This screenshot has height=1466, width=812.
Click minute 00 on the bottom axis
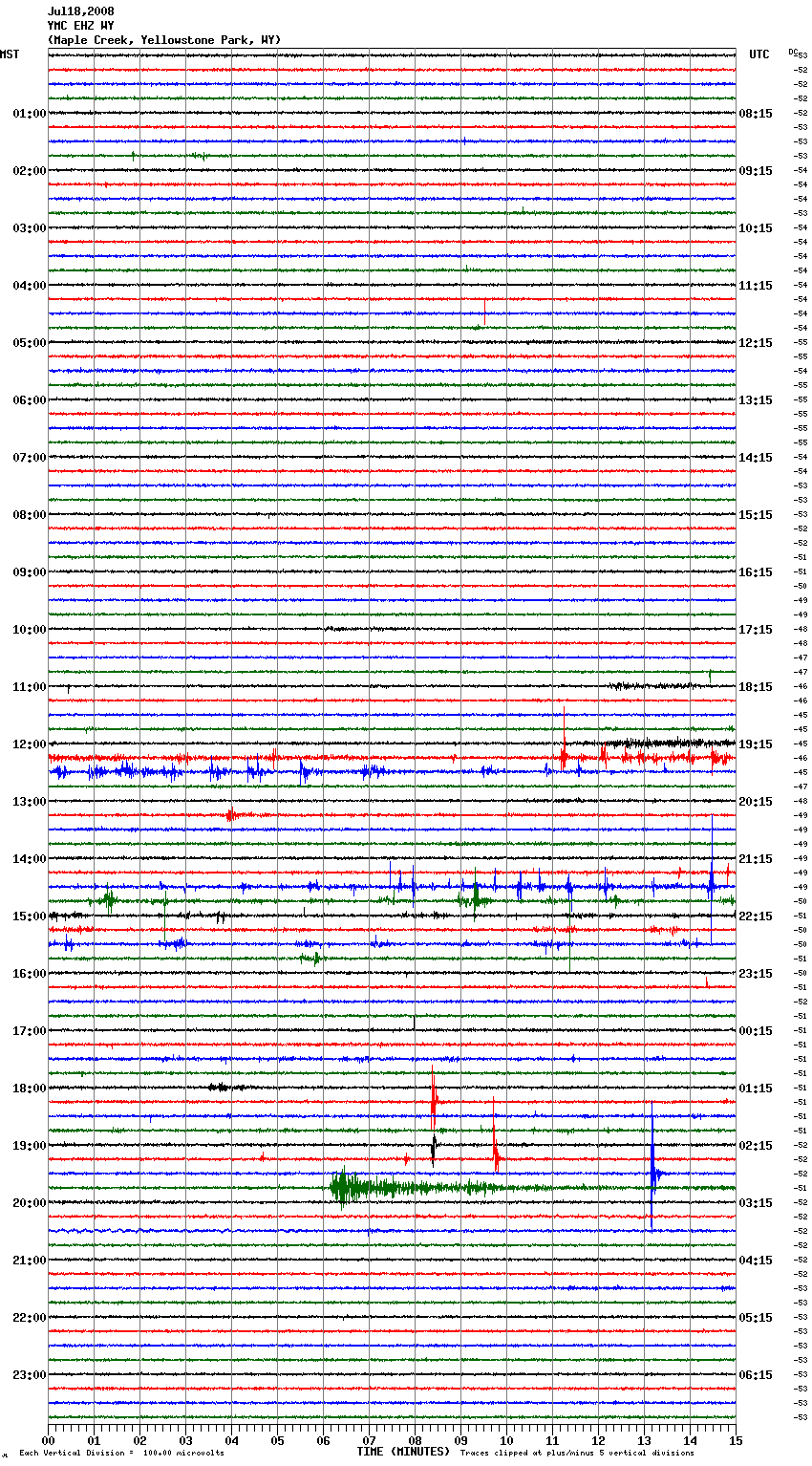coord(48,1440)
